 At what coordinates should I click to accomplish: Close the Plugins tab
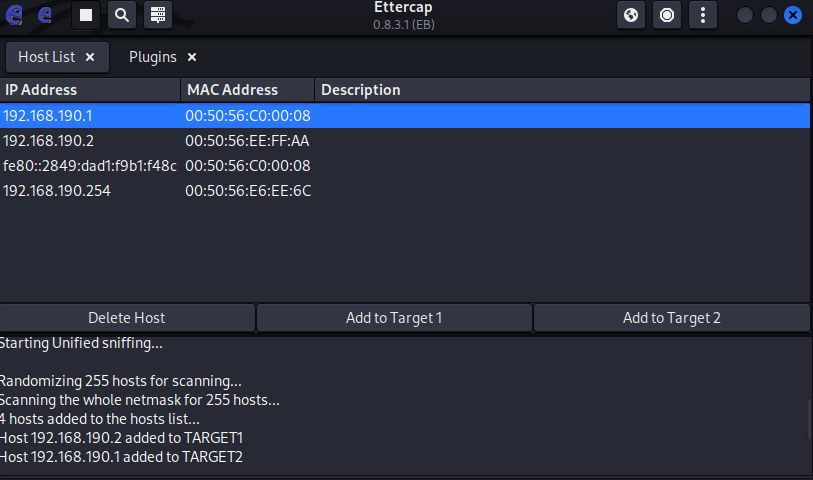(192, 57)
